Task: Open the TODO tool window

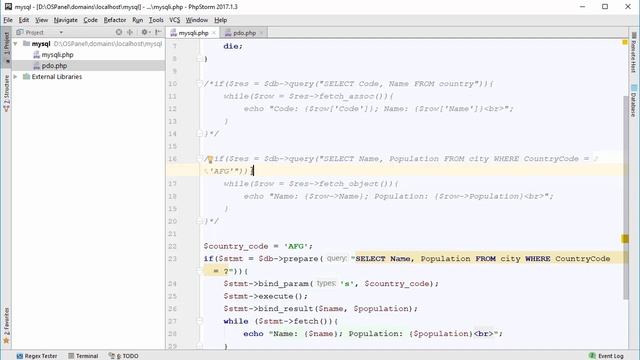Action: (124, 356)
